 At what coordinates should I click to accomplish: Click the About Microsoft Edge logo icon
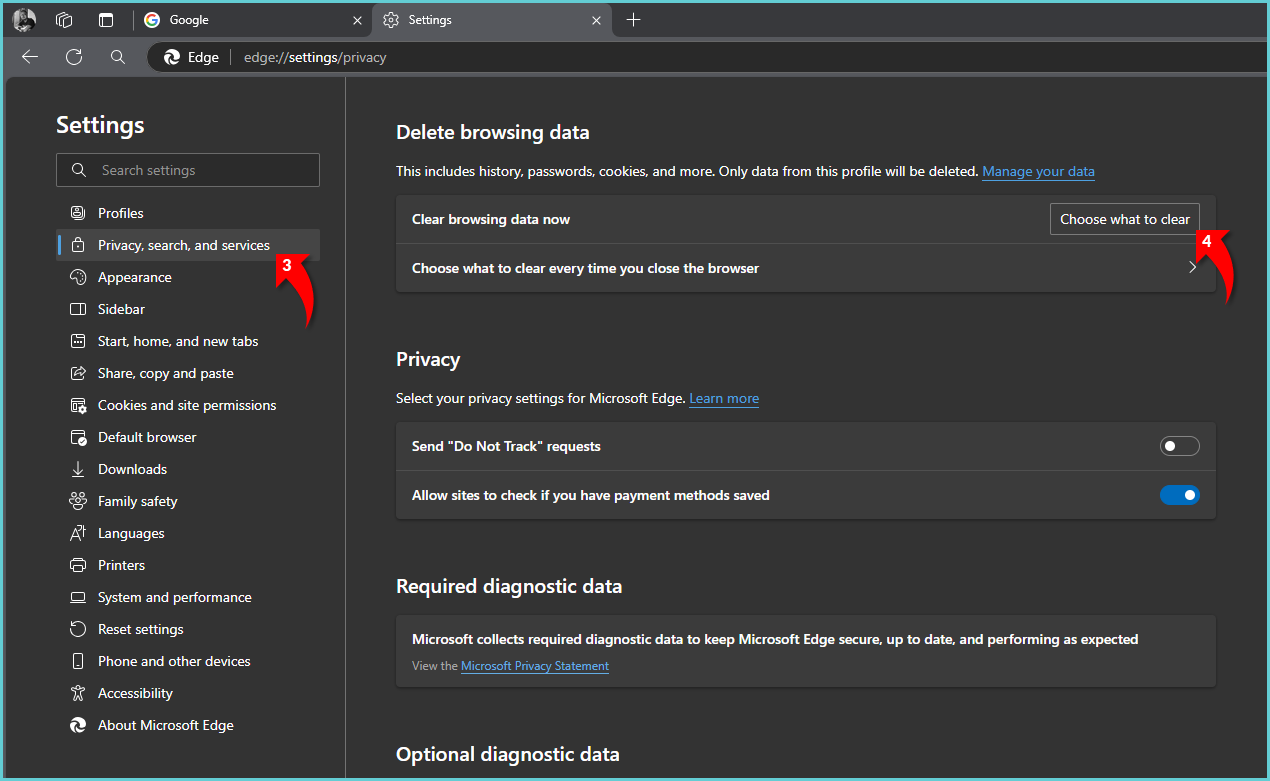pos(78,725)
